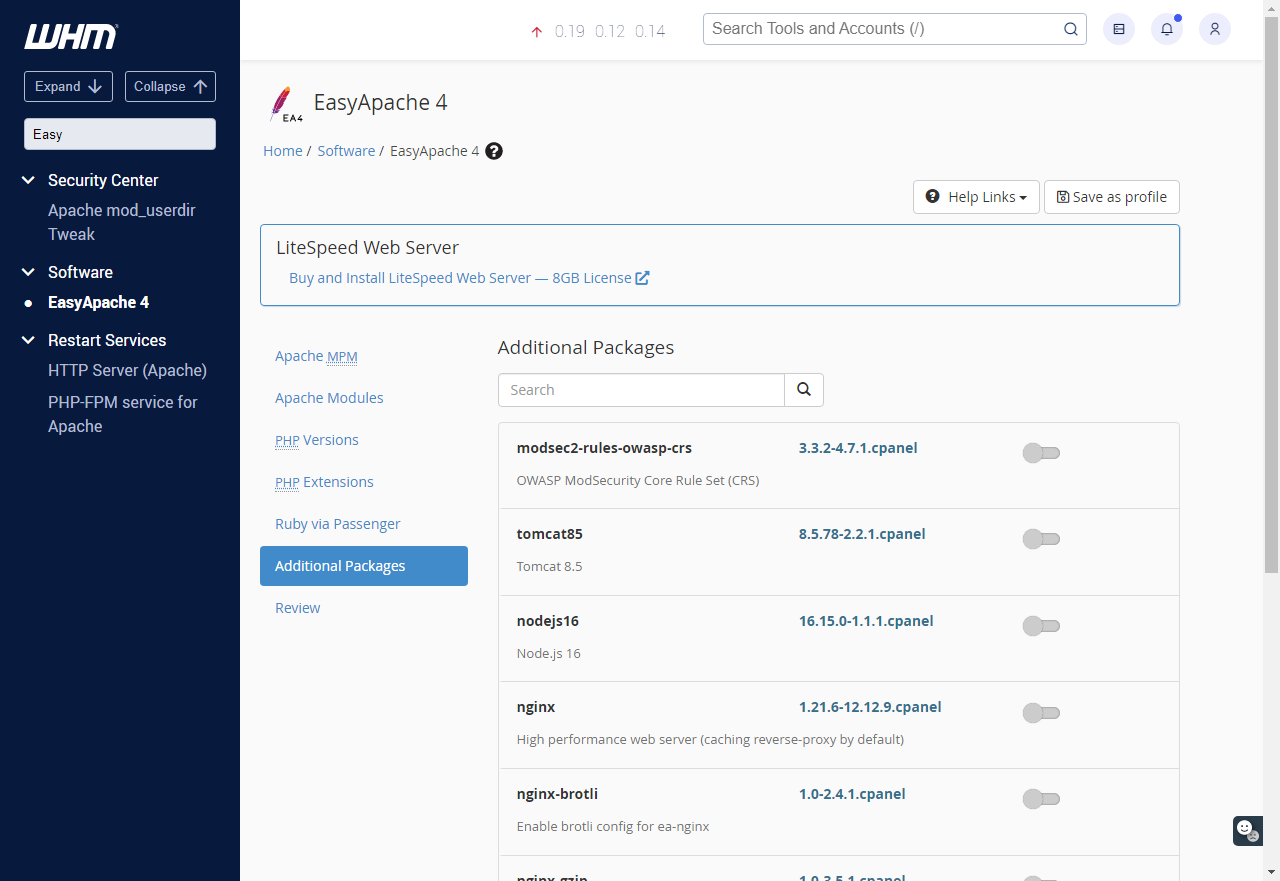Click the external link icon after 8GB License
Screen dimensions: 1280x881
[x=643, y=278]
